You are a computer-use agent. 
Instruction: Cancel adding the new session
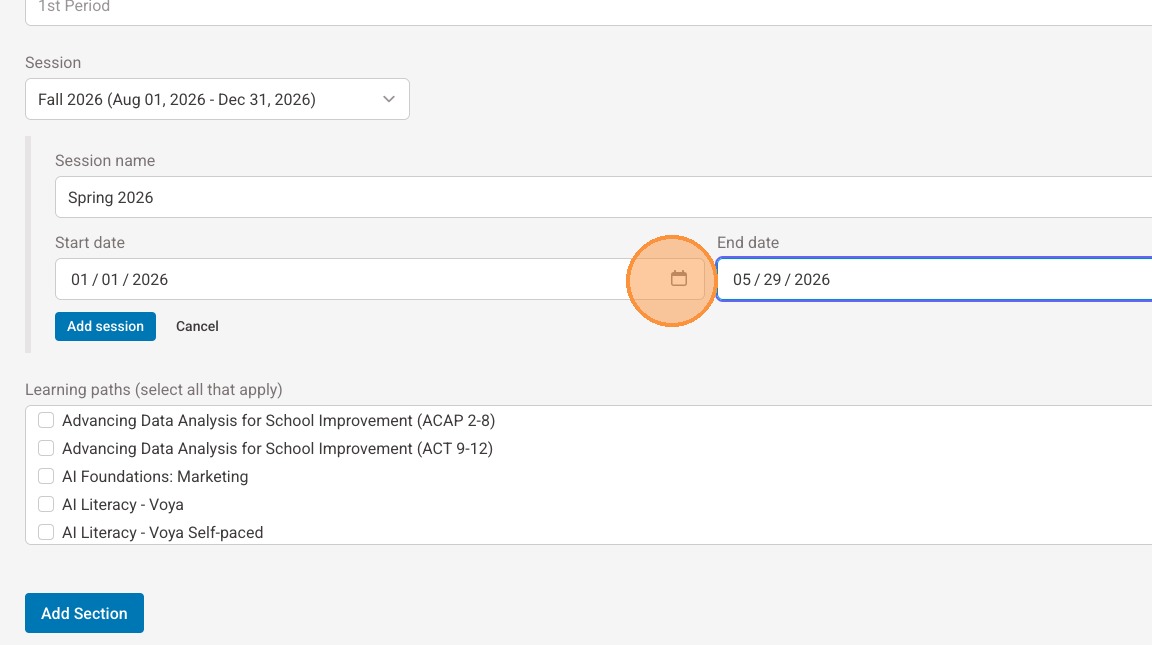[x=197, y=326]
